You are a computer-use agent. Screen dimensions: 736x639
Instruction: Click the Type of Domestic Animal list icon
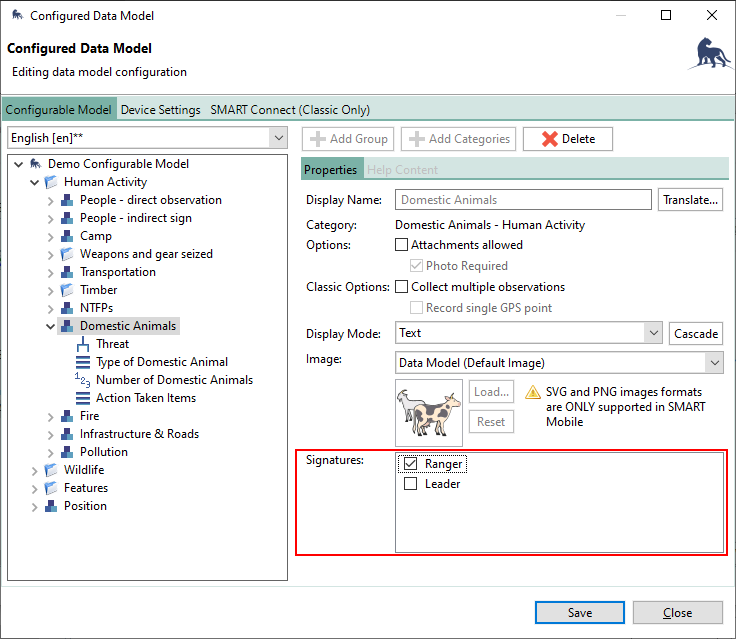83,362
